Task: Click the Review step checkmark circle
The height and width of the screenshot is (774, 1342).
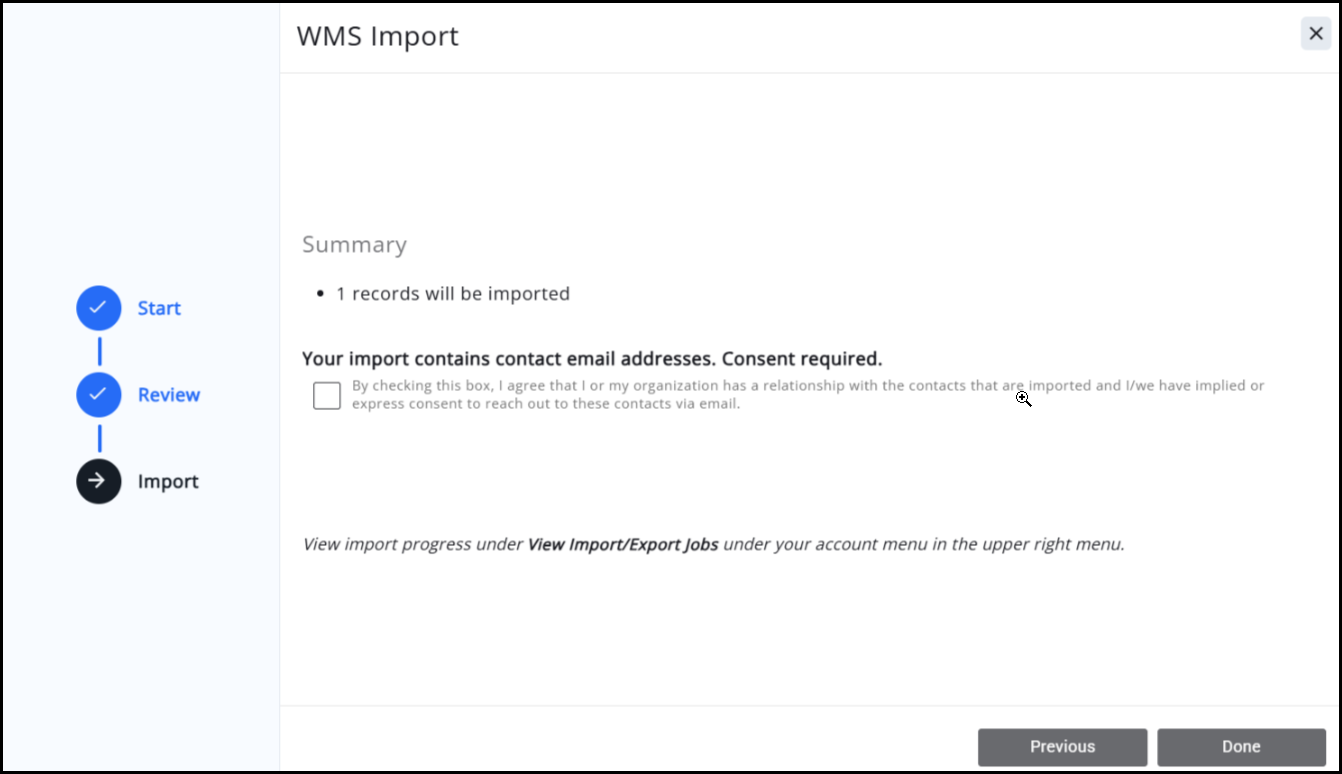Action: 98,395
